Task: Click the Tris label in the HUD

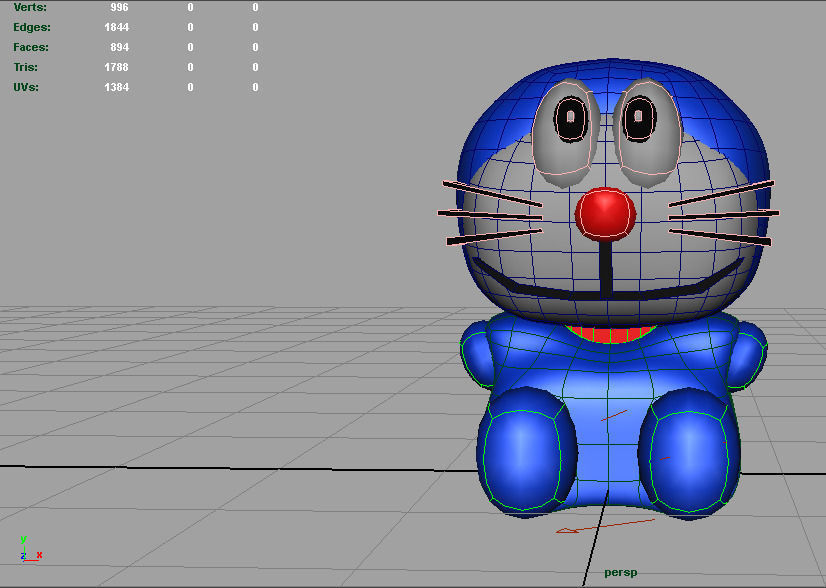Action: (x=25, y=67)
